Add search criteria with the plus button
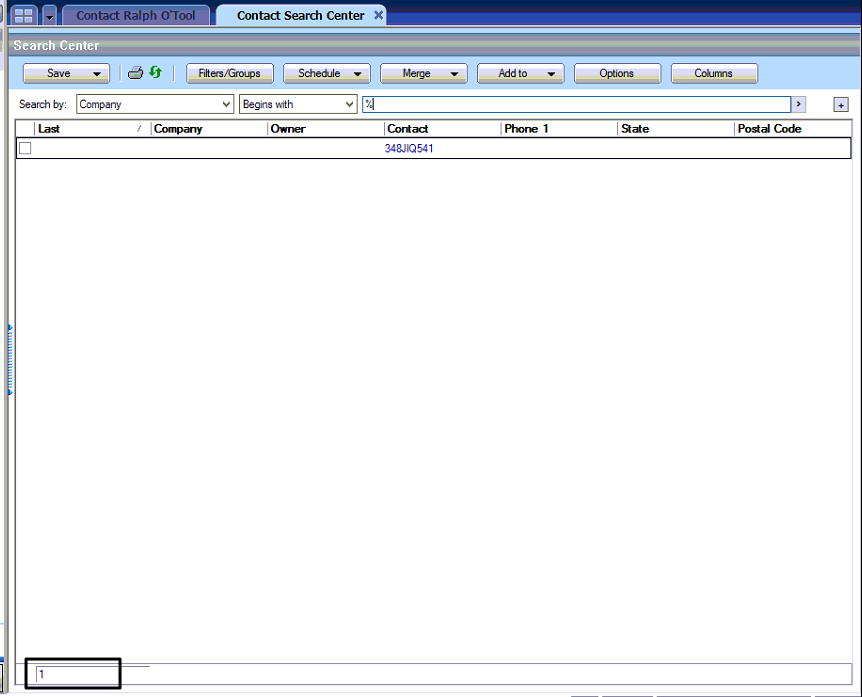 click(x=840, y=105)
